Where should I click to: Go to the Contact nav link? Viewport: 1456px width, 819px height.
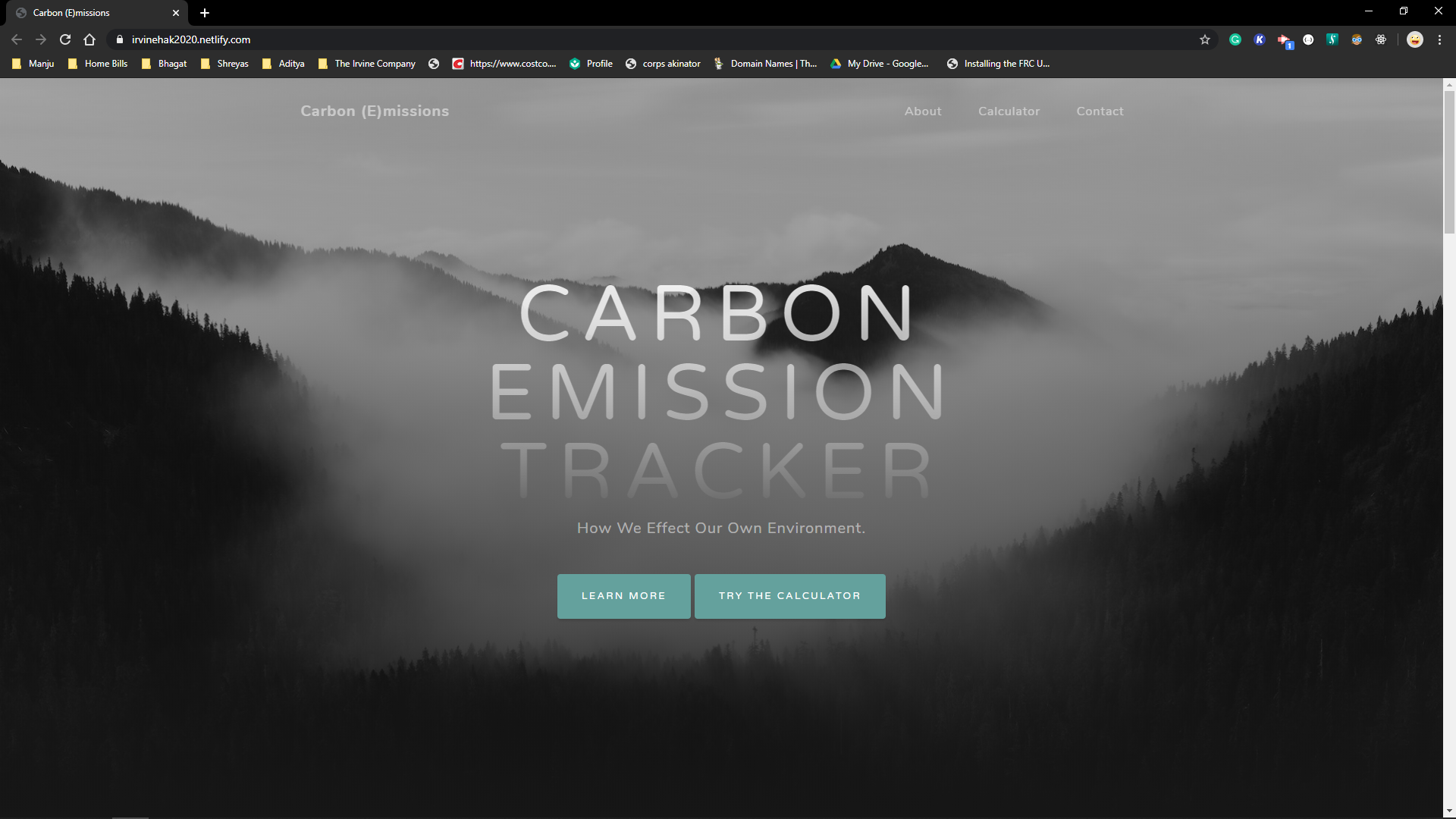(1100, 111)
